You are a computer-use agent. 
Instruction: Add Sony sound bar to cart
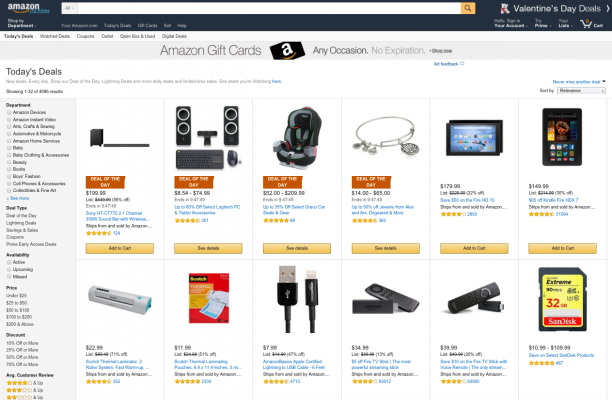(120, 248)
